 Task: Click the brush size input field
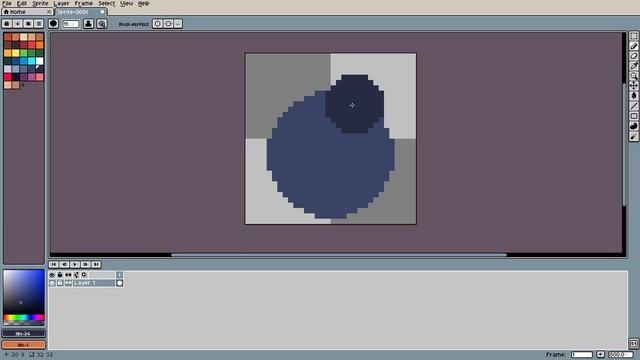tap(71, 24)
